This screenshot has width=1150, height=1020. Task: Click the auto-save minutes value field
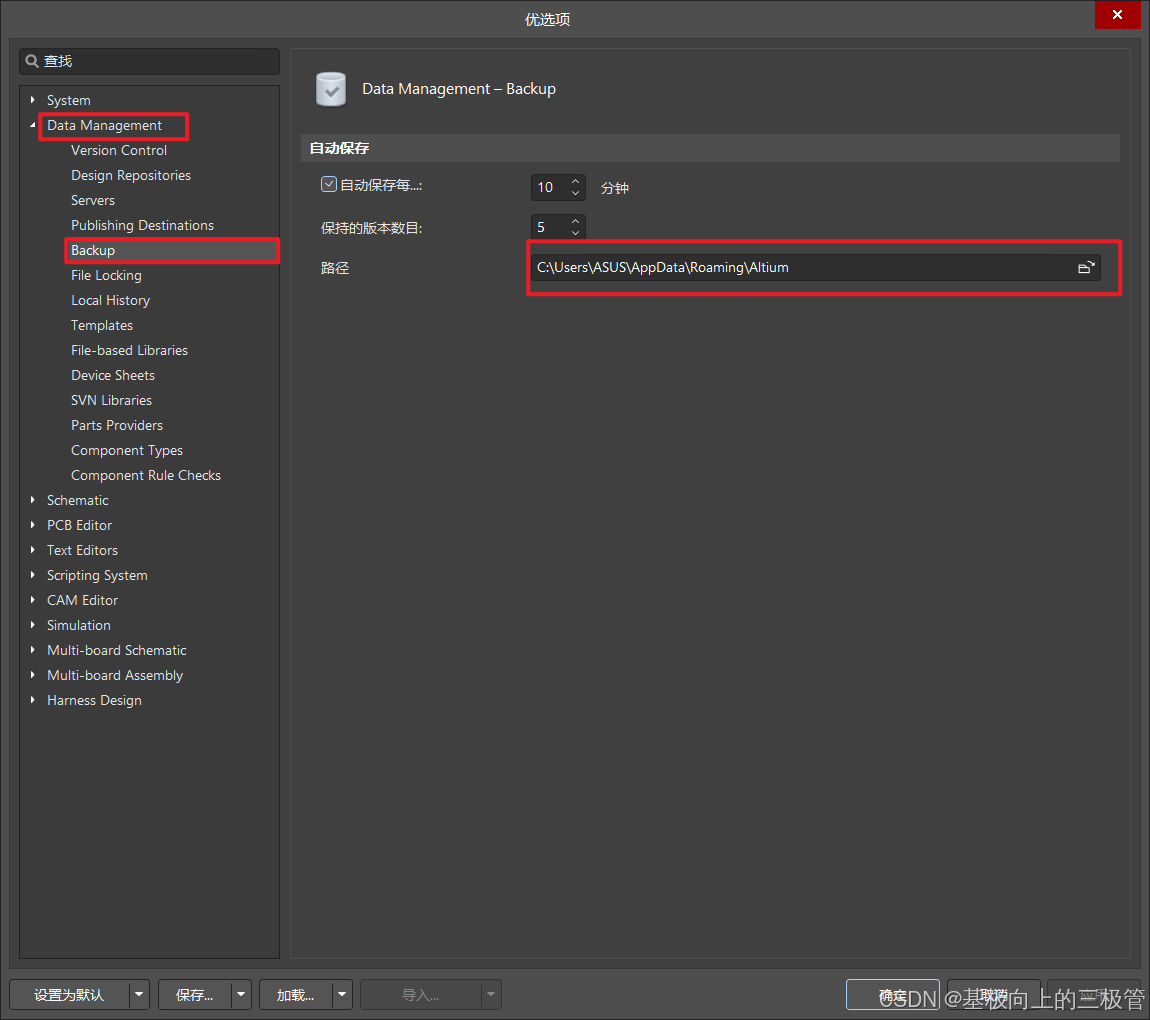click(550, 187)
